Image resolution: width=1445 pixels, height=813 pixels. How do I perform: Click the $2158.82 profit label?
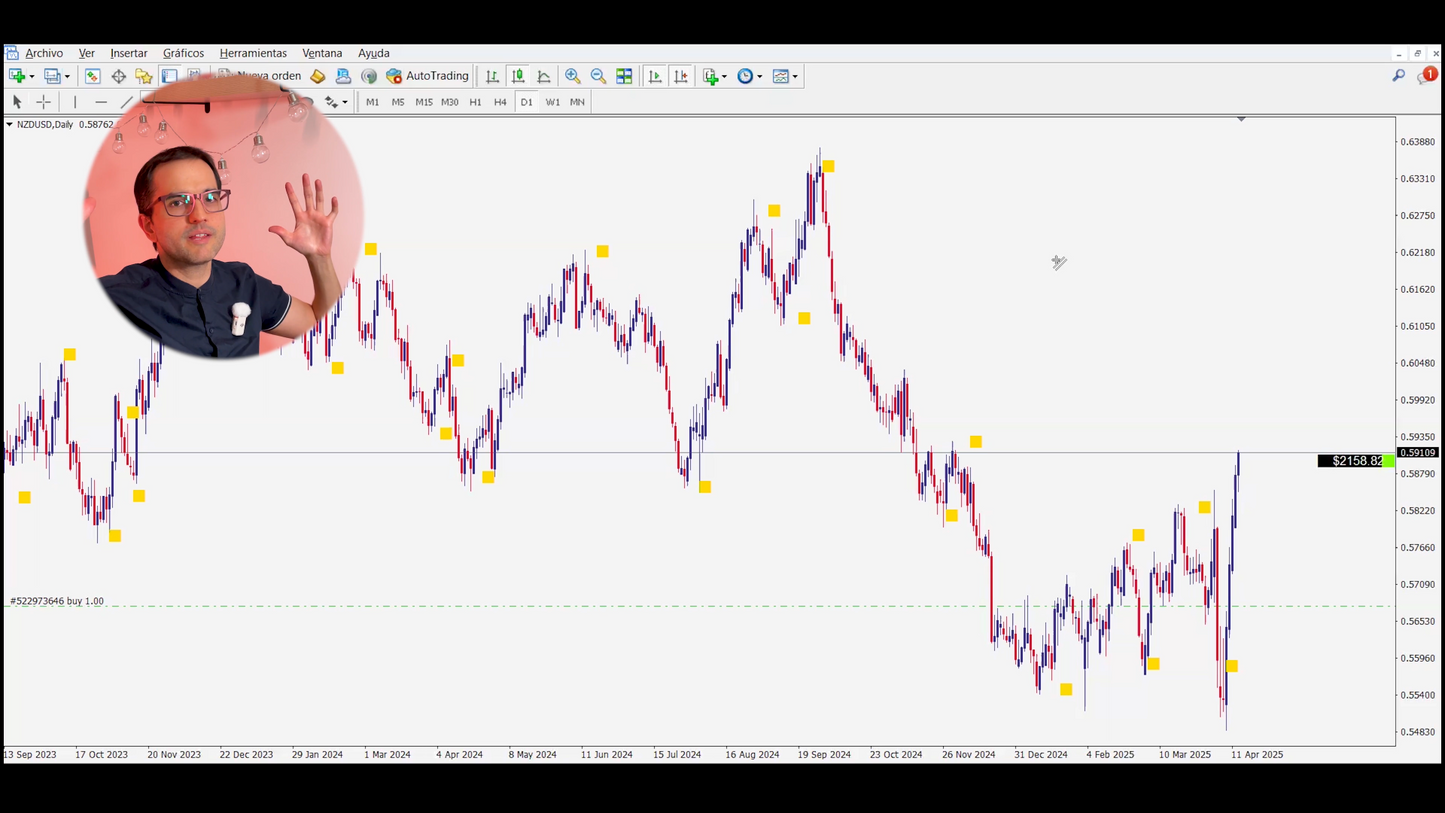[1356, 461]
